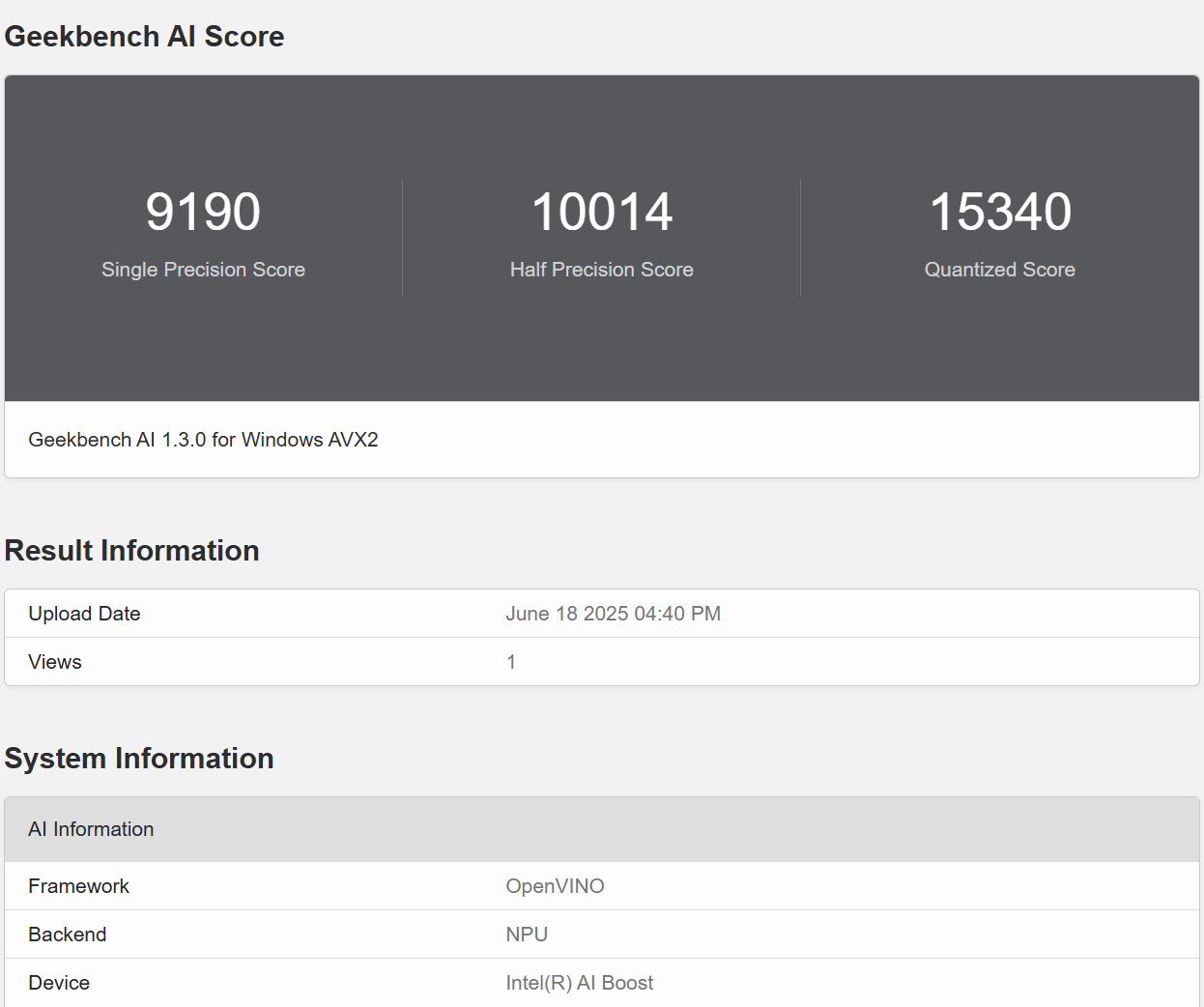Click the Framework row label

78,886
